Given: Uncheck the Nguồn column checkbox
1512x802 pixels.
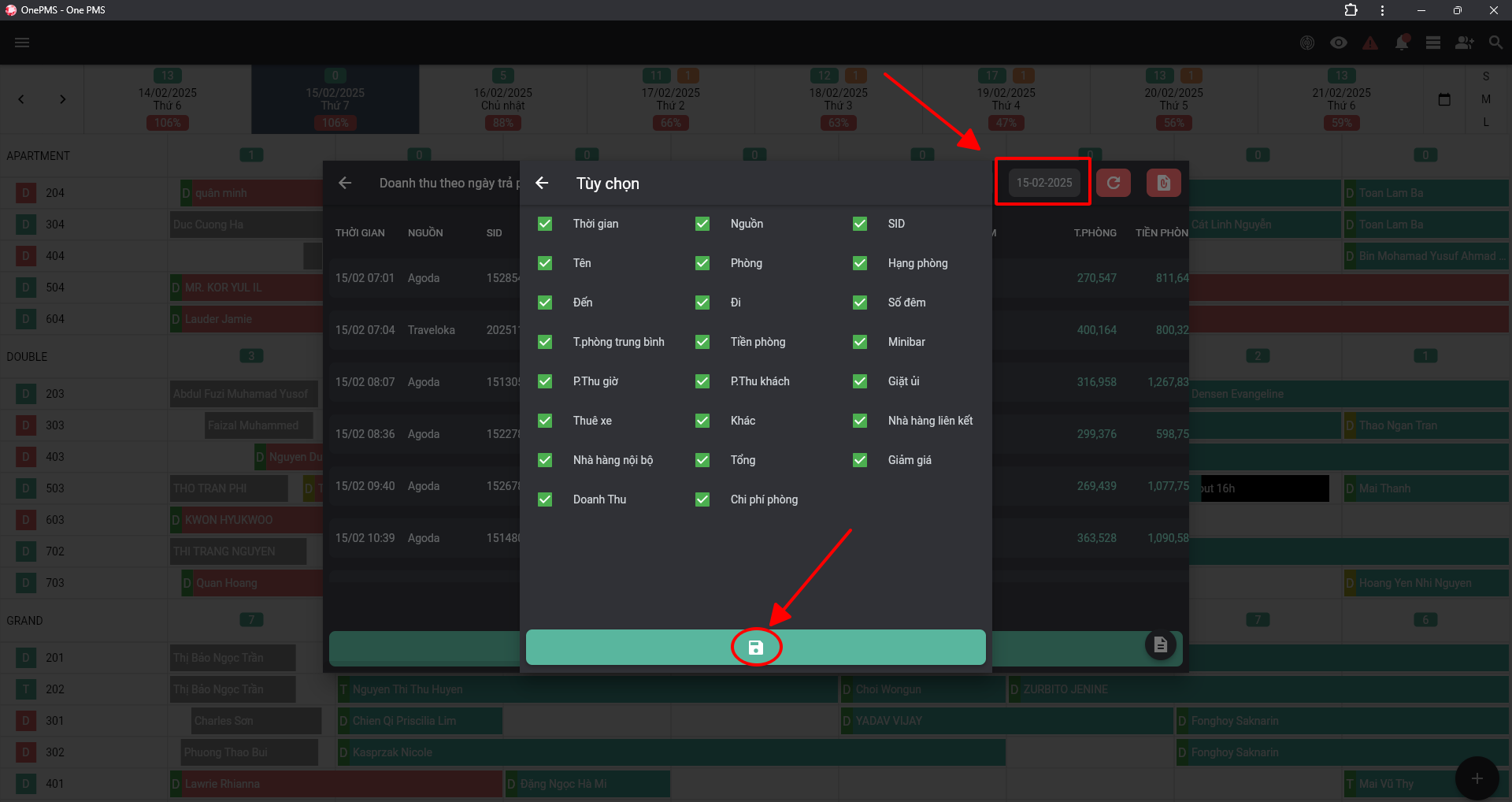Looking at the screenshot, I should pos(702,224).
